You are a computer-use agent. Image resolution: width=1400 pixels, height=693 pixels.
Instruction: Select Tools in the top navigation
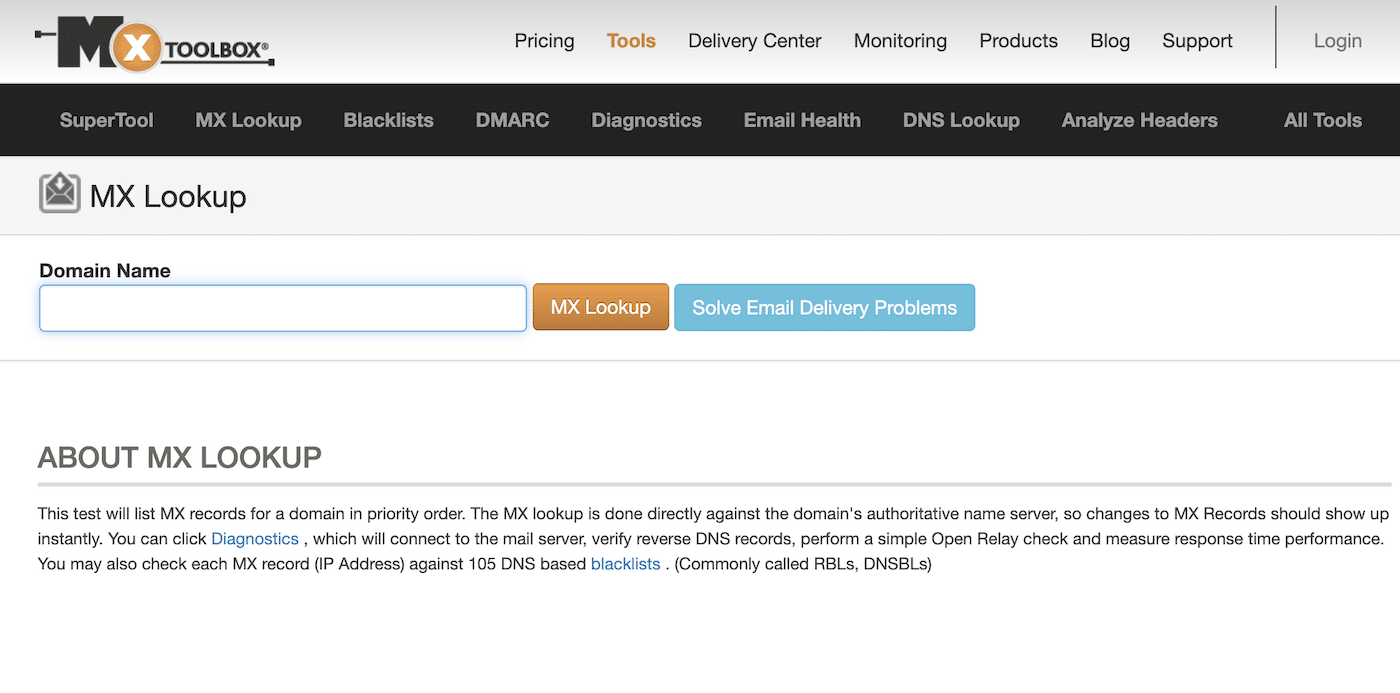point(631,41)
